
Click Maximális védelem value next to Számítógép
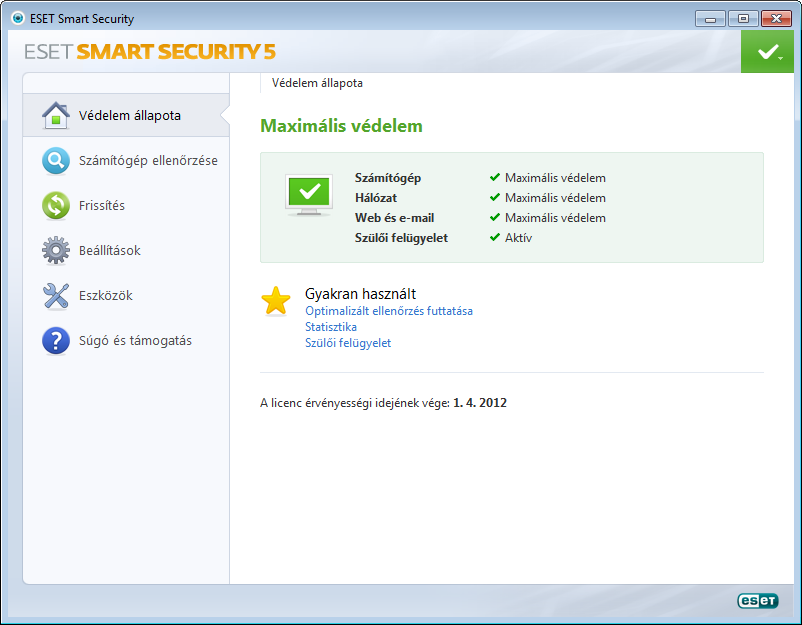click(x=555, y=178)
